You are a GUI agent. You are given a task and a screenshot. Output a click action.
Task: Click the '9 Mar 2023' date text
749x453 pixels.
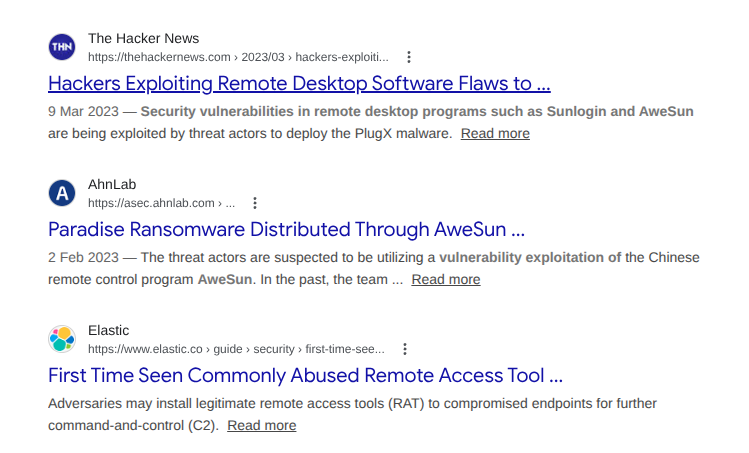[83, 111]
